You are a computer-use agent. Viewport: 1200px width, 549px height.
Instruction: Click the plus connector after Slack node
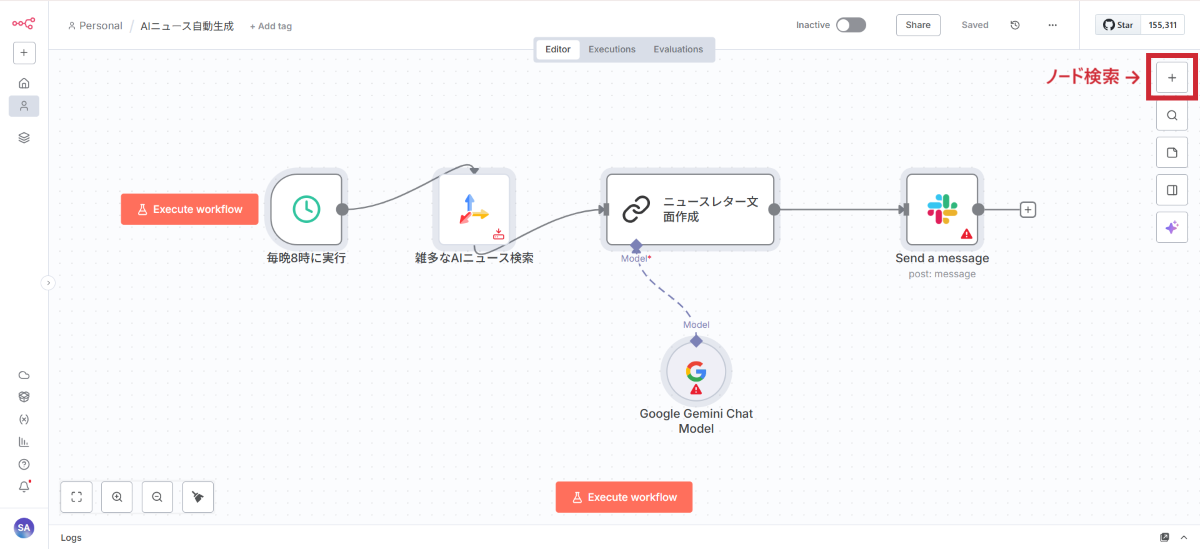(x=1028, y=210)
